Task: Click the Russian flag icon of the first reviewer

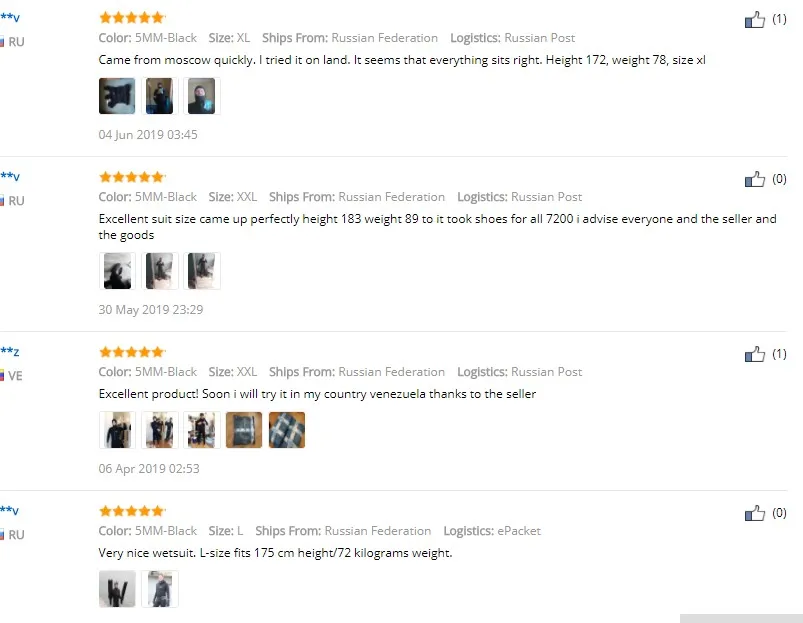Action: tap(2, 42)
